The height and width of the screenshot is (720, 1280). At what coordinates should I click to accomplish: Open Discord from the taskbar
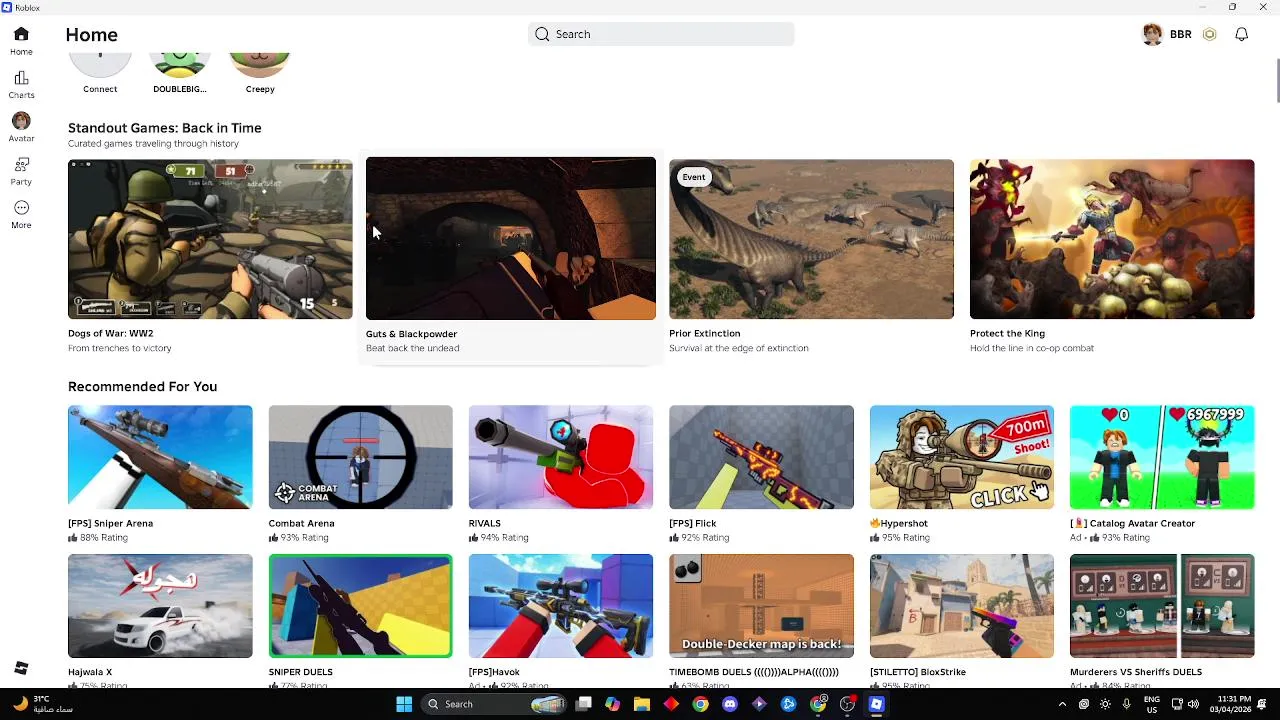click(x=730, y=704)
